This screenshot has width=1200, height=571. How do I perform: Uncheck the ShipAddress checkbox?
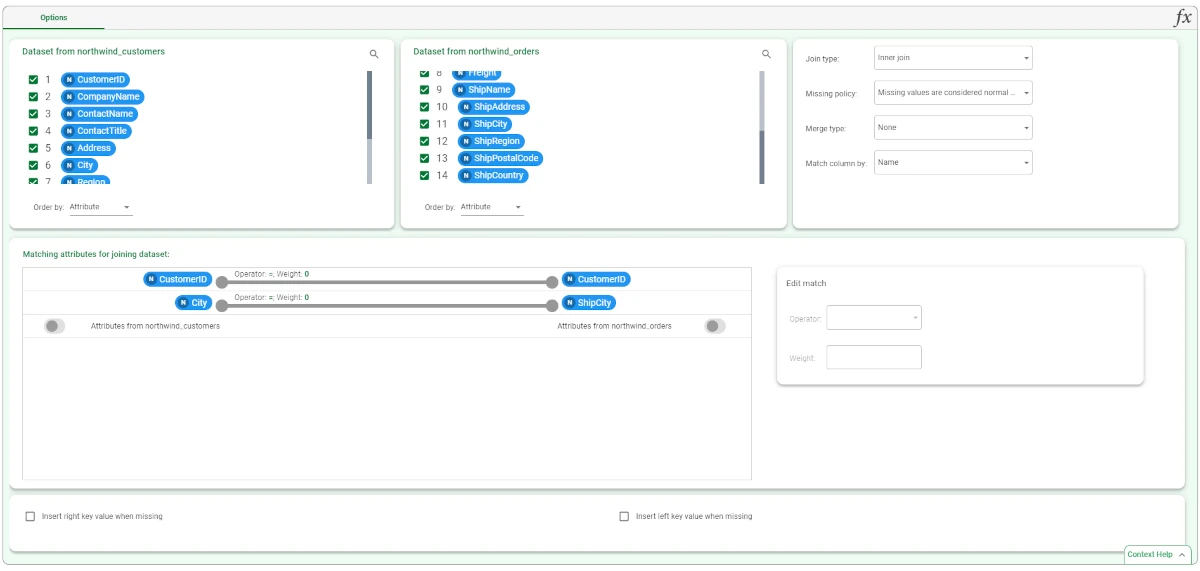pyautogui.click(x=424, y=107)
